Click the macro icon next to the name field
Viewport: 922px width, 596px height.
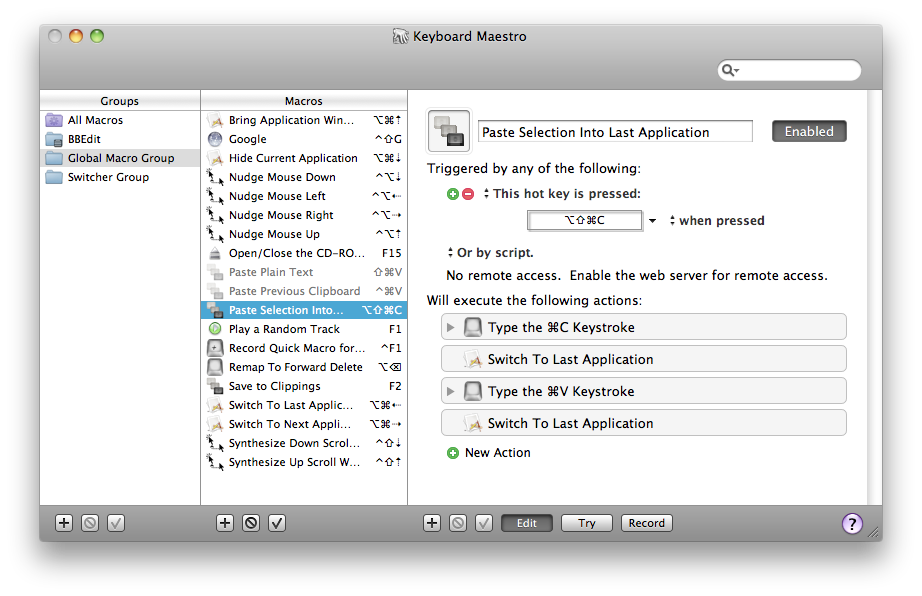click(449, 131)
